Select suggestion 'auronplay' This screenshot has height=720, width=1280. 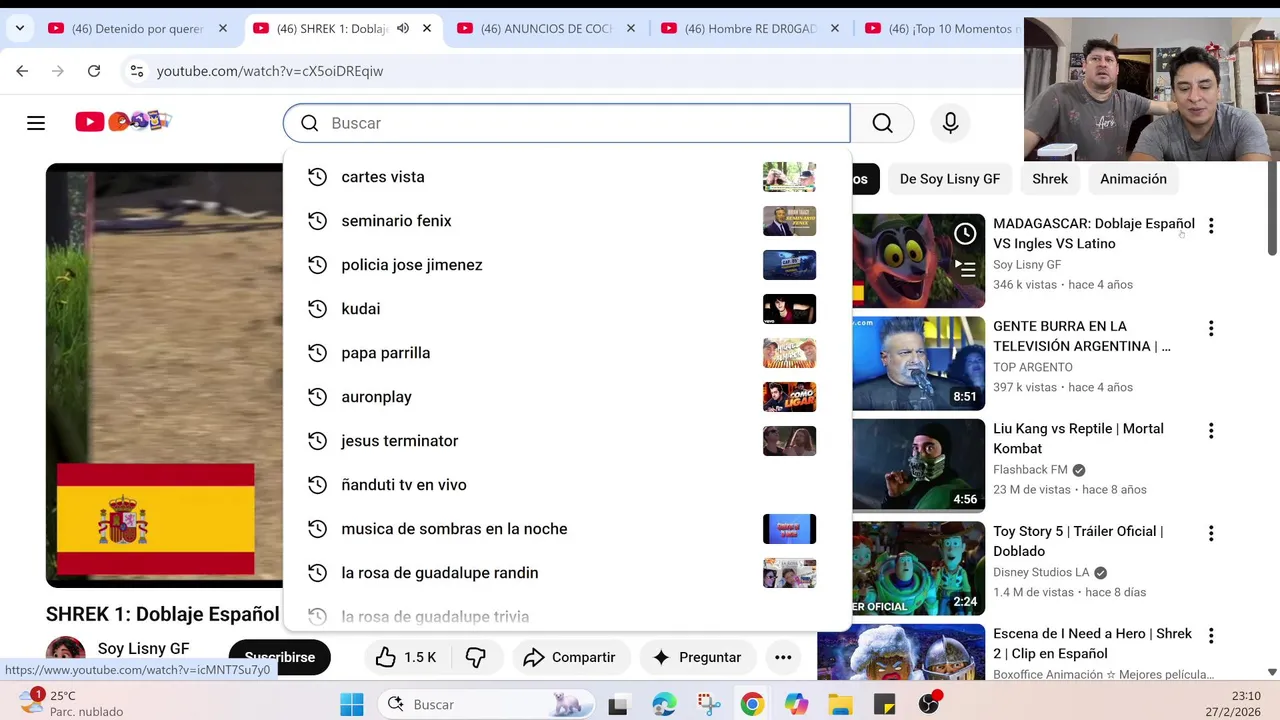(x=567, y=397)
